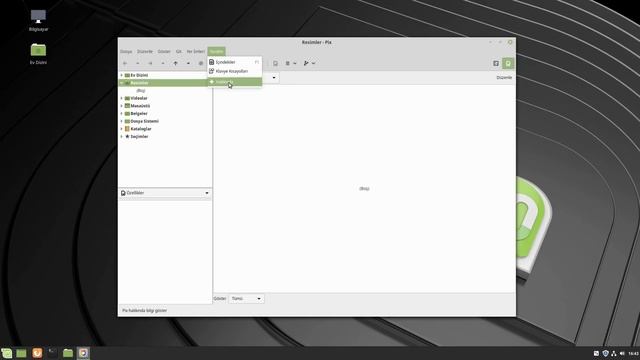
Task: Open the Tümü filter dropdown
Action: tap(246, 298)
